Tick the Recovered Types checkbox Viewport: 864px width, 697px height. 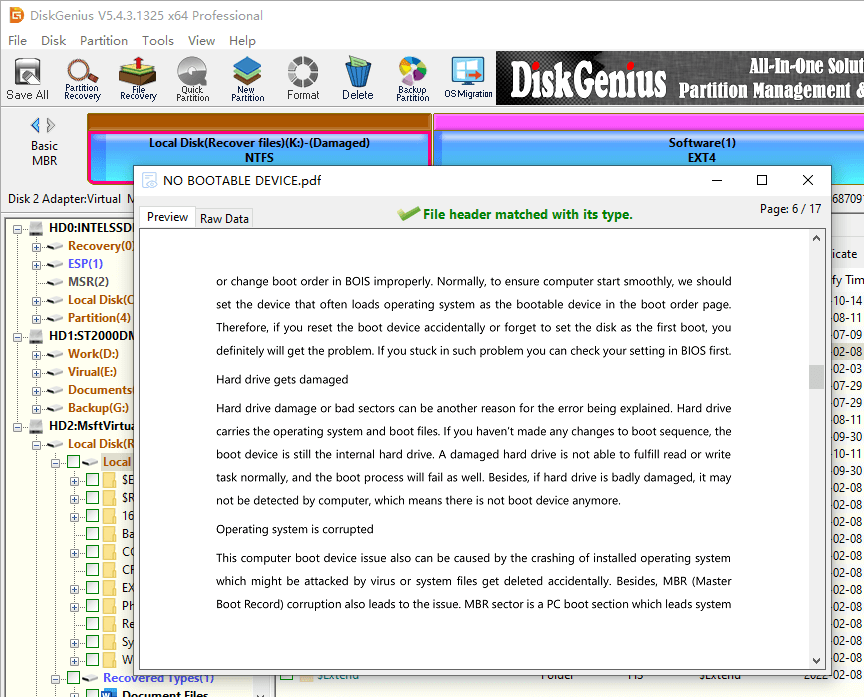[74, 678]
